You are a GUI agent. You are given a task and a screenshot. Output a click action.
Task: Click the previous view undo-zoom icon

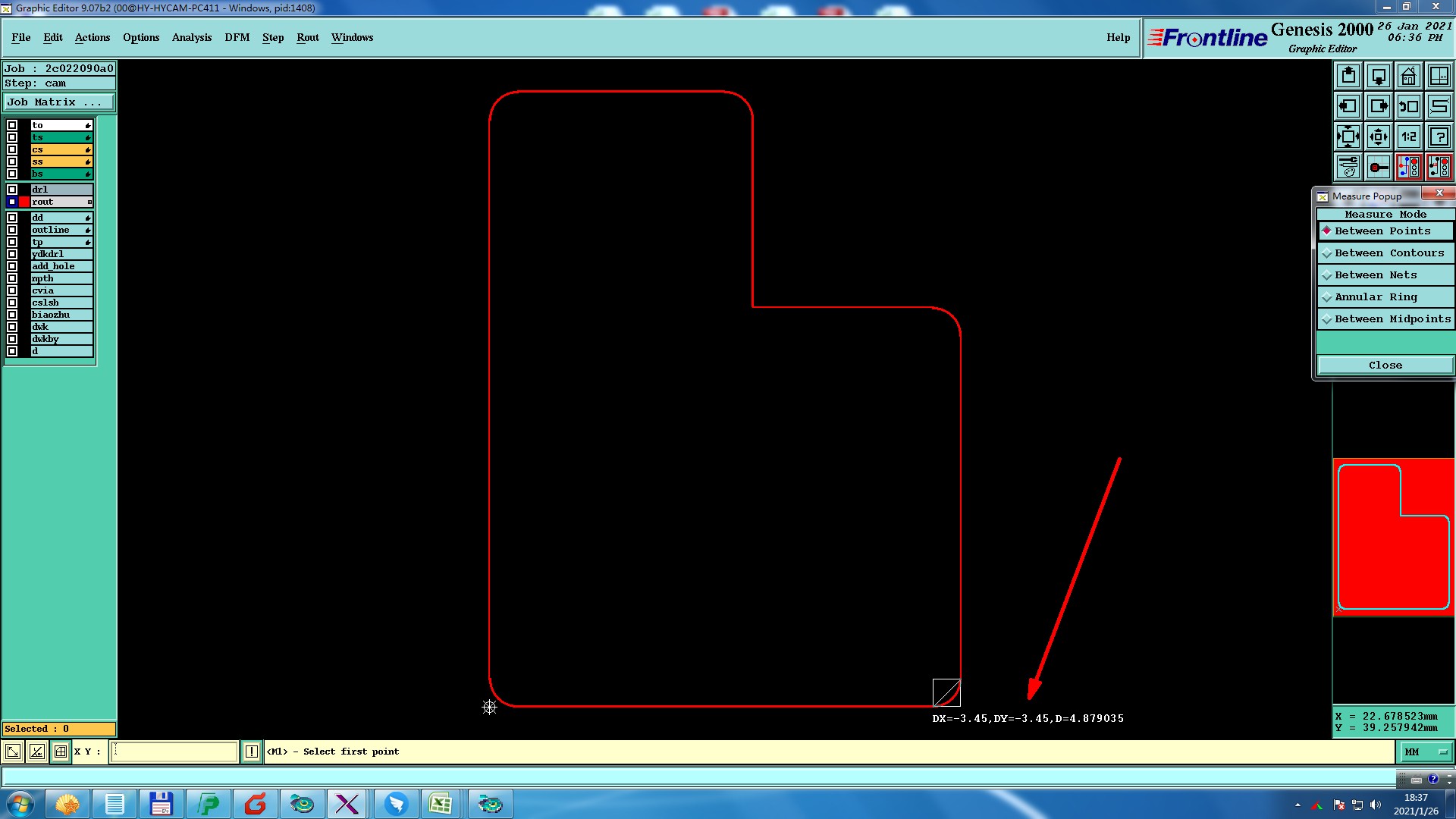(1408, 107)
